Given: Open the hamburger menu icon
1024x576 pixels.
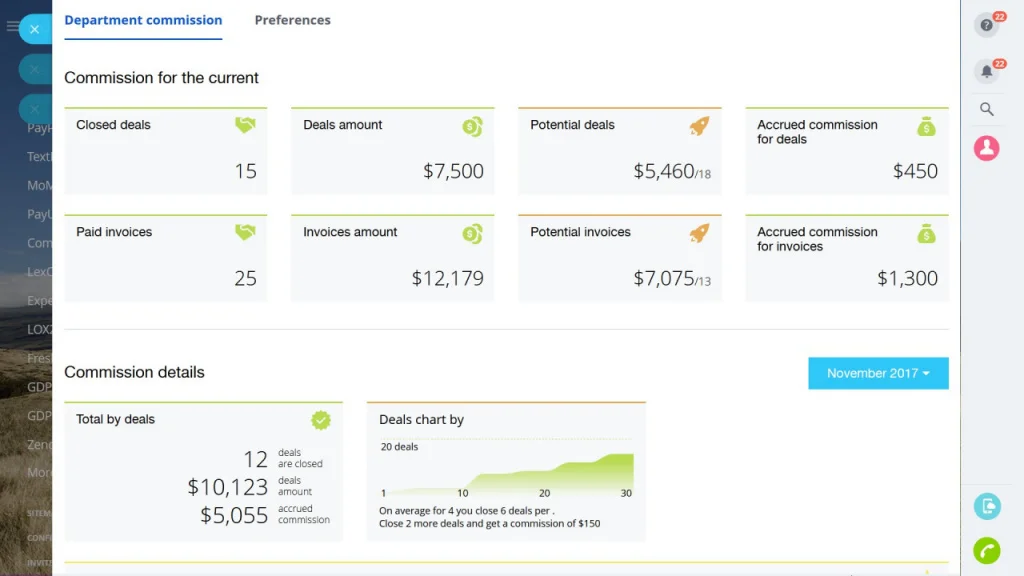Looking at the screenshot, I should pyautogui.click(x=12, y=26).
